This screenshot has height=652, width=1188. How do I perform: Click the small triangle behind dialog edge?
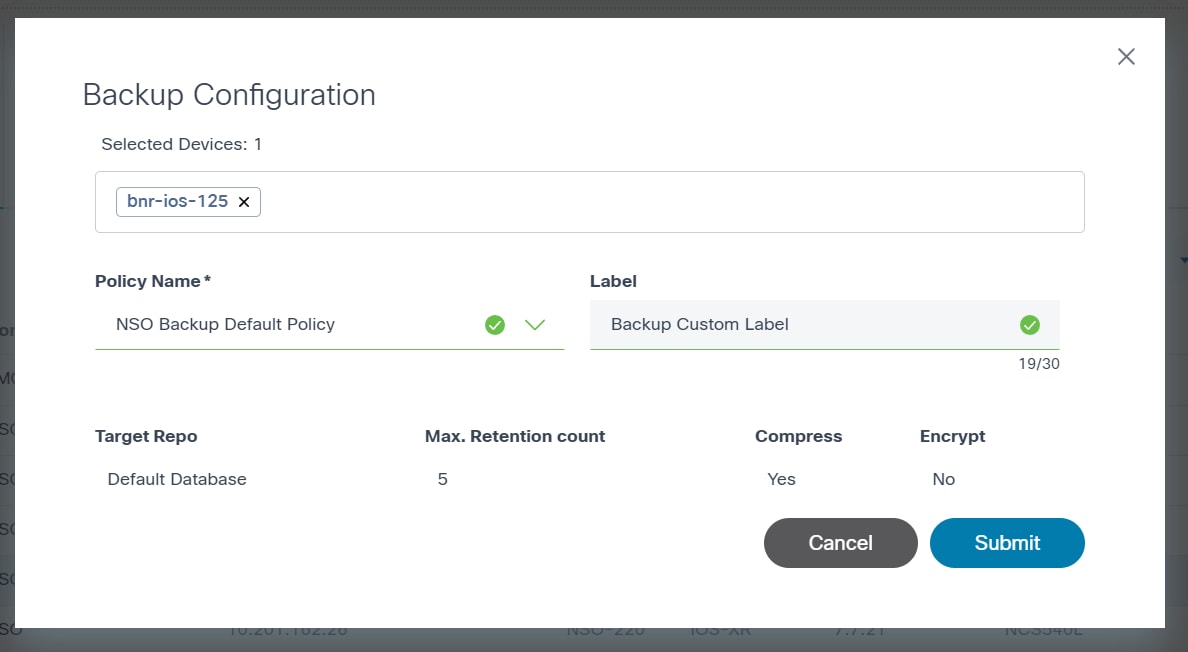point(1183,260)
